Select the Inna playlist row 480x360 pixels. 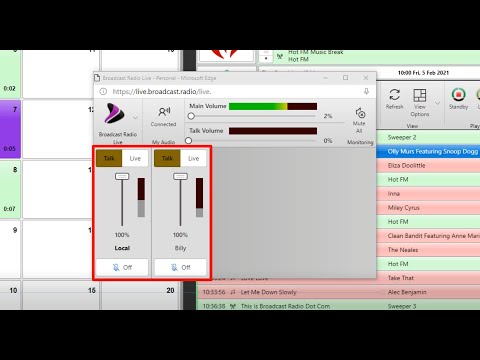(x=428, y=194)
